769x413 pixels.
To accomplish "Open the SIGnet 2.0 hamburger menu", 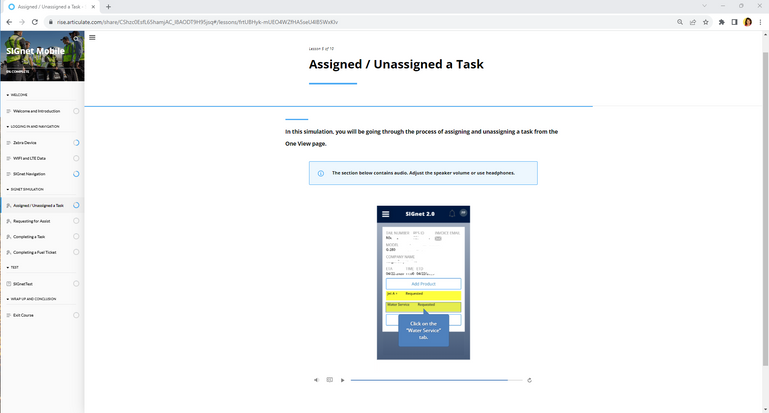I will [386, 214].
